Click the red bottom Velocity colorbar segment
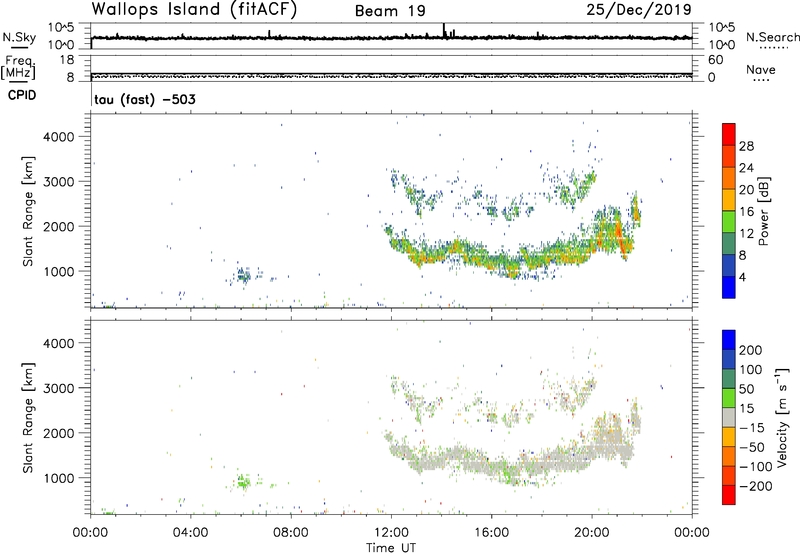Screen dimensions: 800x554 (729, 495)
